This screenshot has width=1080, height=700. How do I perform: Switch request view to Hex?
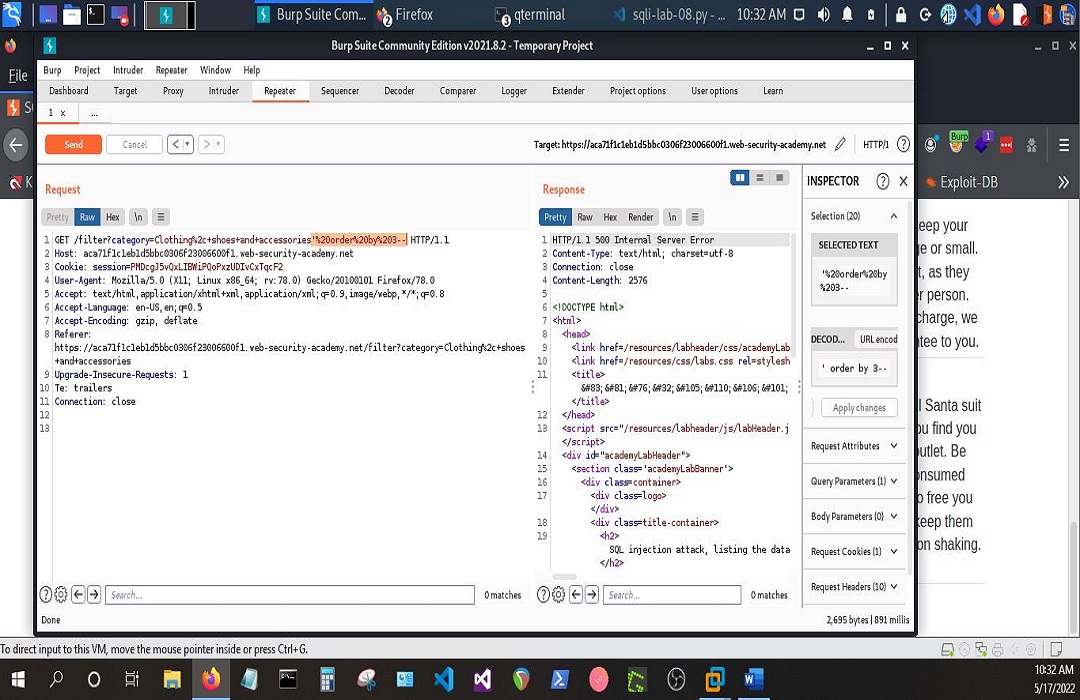pos(113,217)
